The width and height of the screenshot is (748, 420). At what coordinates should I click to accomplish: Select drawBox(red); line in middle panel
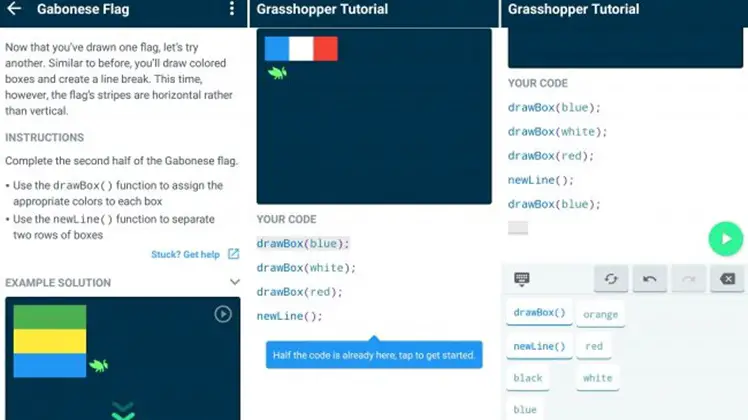300,292
